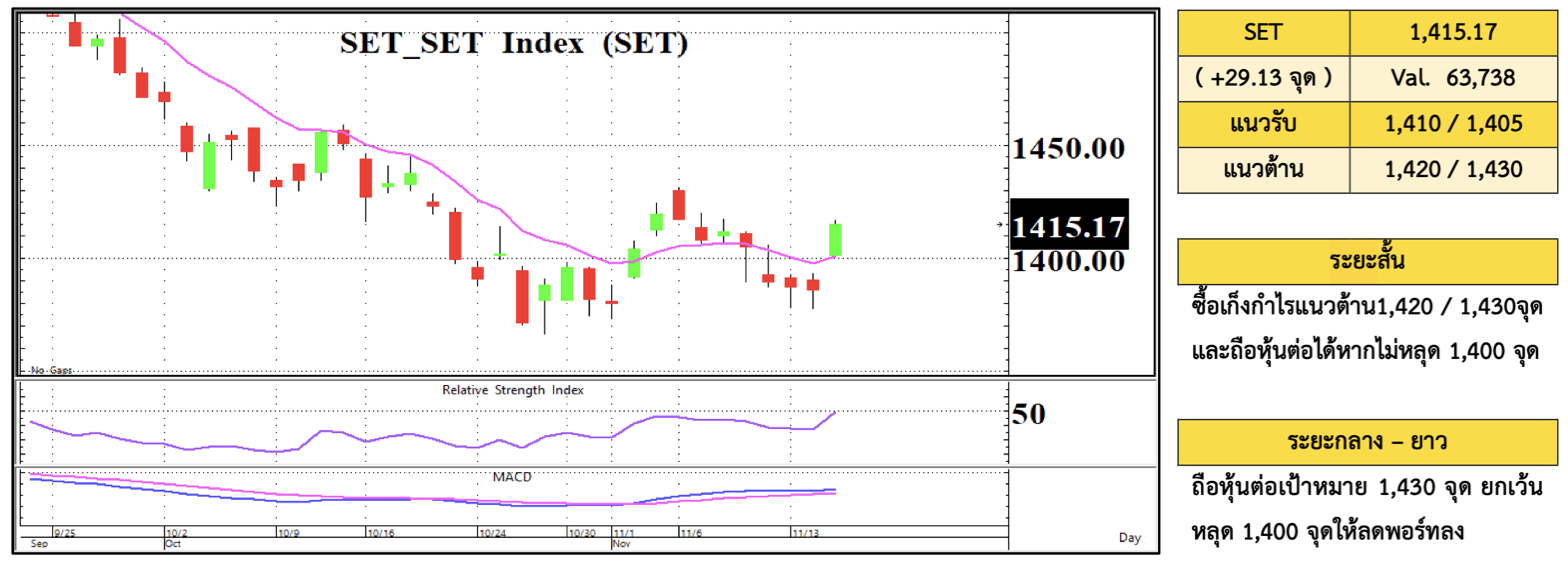Click the line "ซื้อเก็งกำไรแนวต้าน1,420 / 1,430จุด"

1369,308
